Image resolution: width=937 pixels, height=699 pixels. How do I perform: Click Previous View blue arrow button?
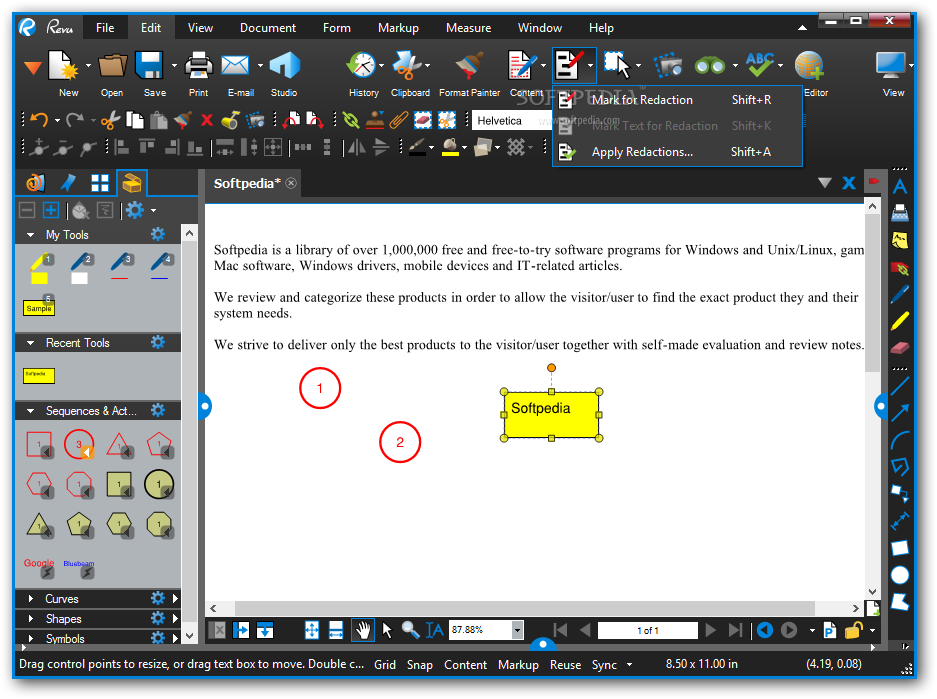click(765, 630)
